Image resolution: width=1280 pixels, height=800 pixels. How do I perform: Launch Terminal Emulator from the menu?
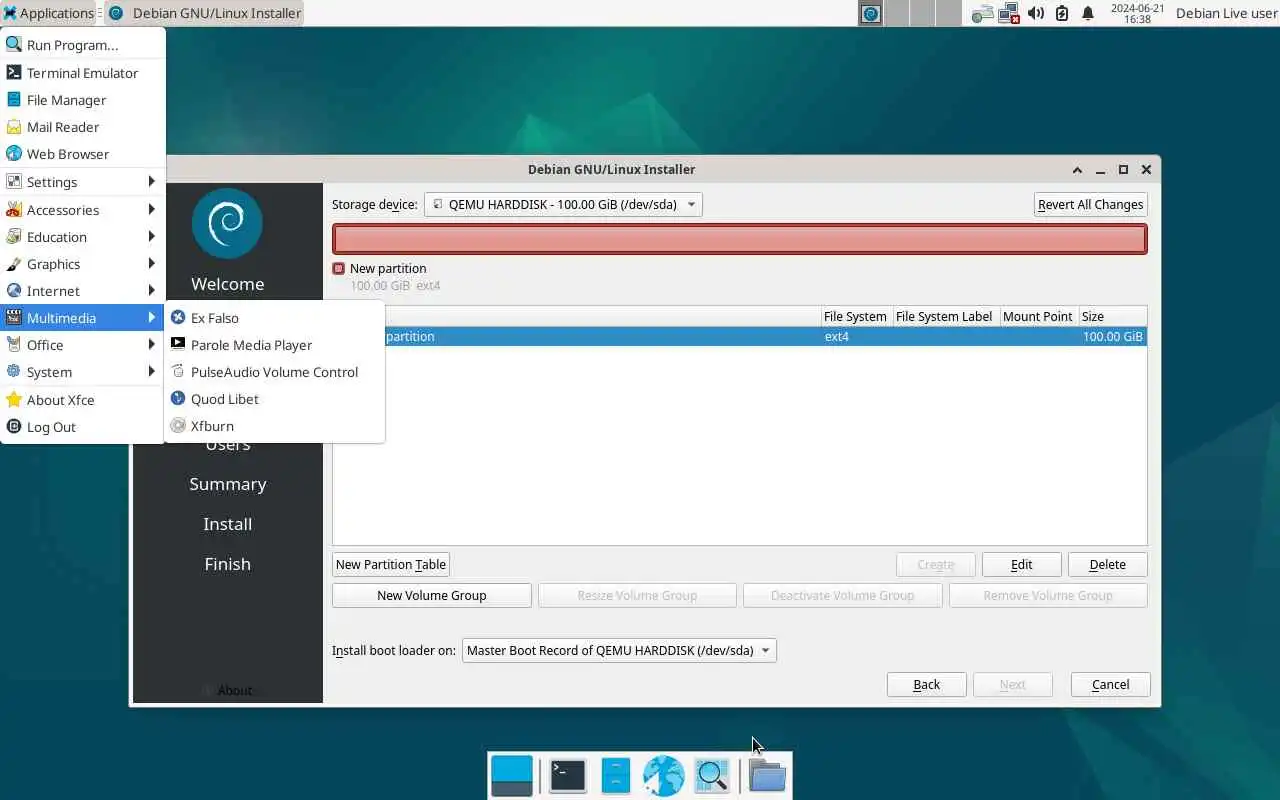[83, 73]
